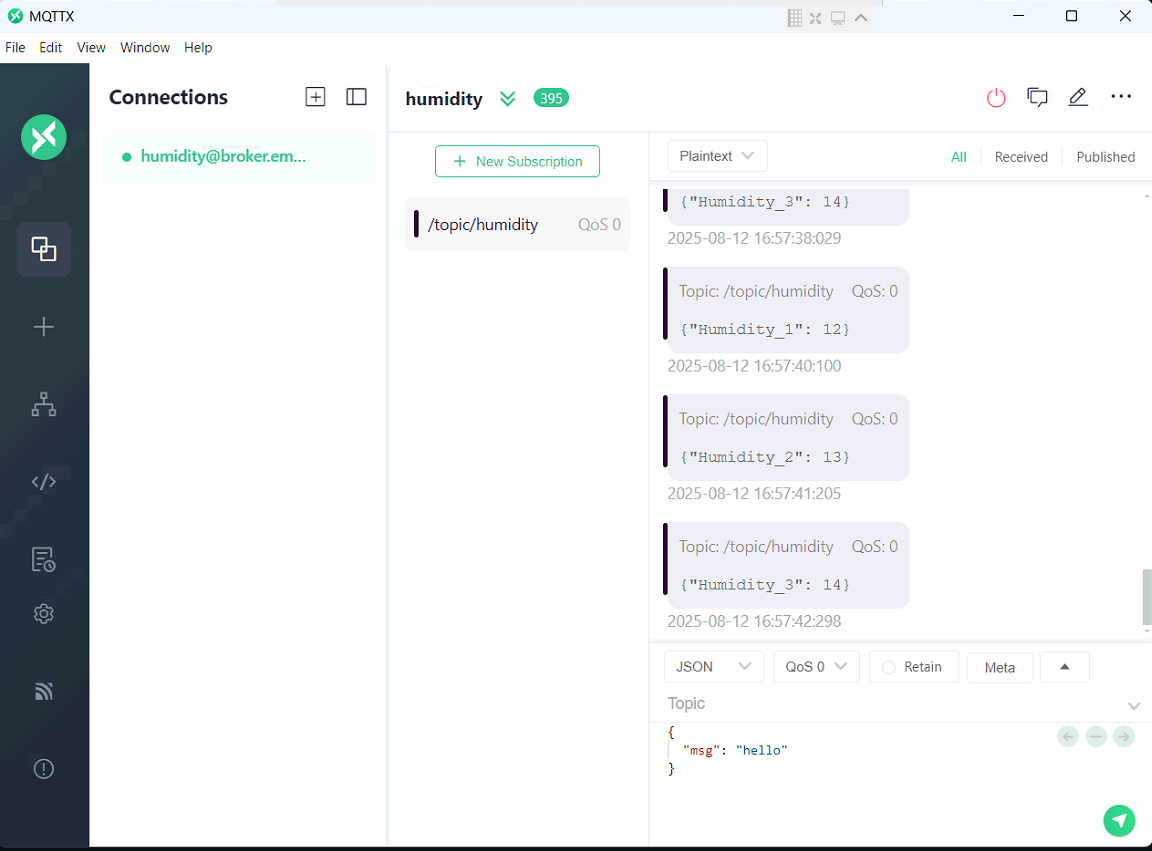This screenshot has width=1152, height=851.
Task: Show only Published messages
Action: tap(1105, 157)
